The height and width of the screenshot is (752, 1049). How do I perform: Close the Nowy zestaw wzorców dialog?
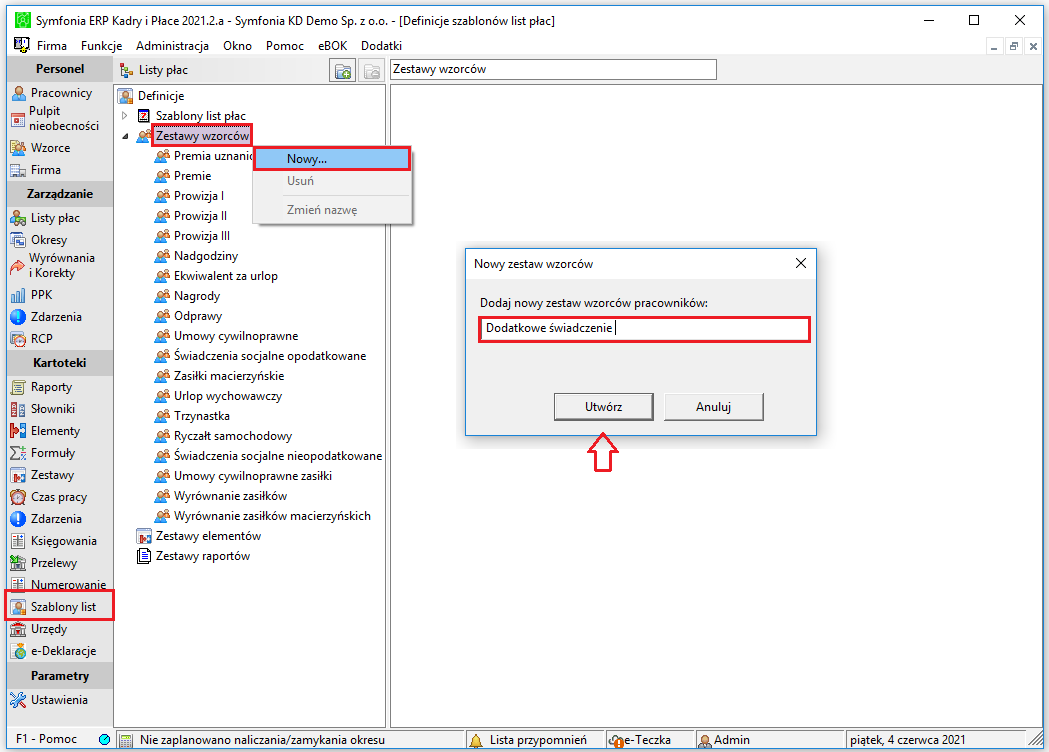(x=801, y=264)
